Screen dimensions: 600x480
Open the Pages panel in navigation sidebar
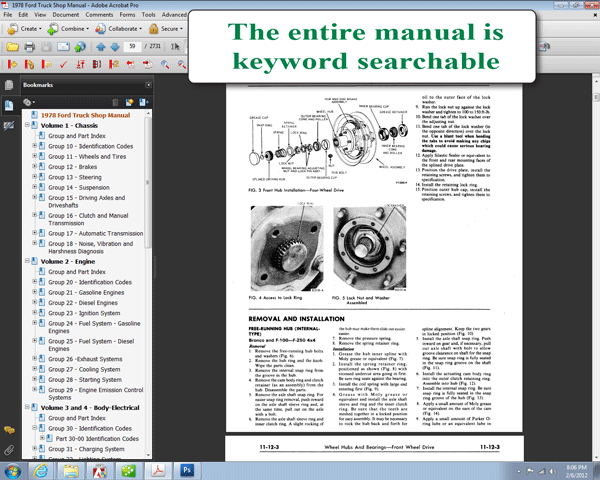coord(9,85)
